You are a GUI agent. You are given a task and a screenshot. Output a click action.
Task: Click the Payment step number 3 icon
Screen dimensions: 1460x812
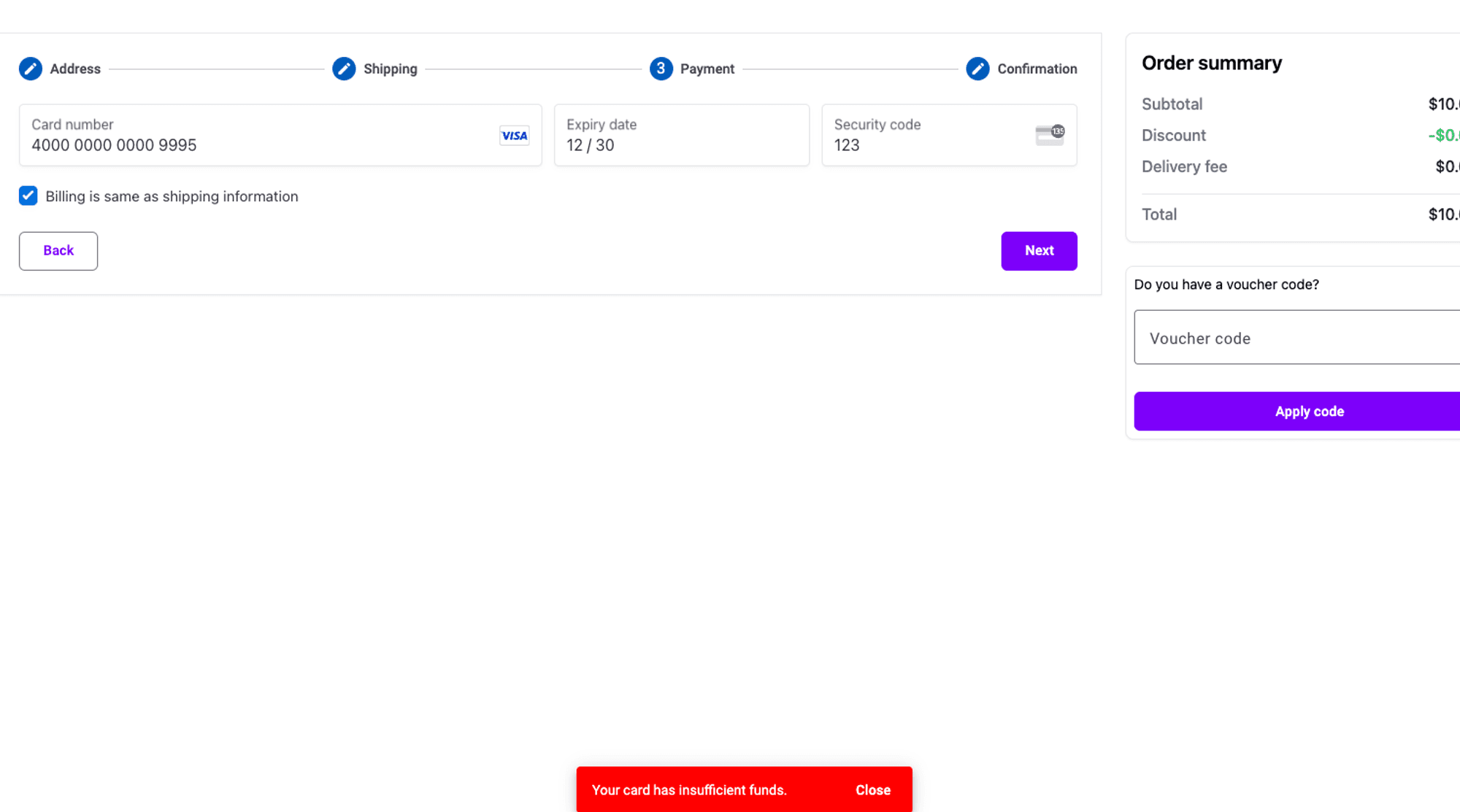661,69
